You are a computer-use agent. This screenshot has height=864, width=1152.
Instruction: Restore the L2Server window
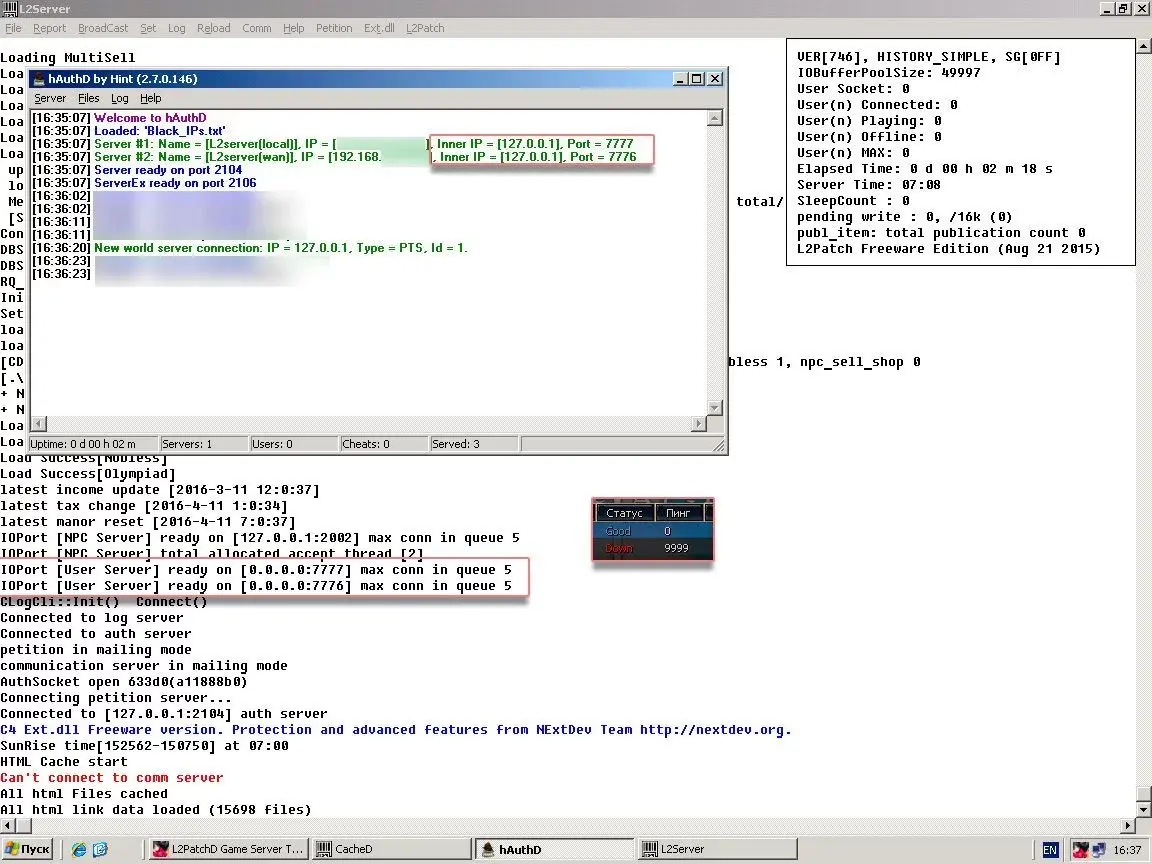pyautogui.click(x=1123, y=8)
